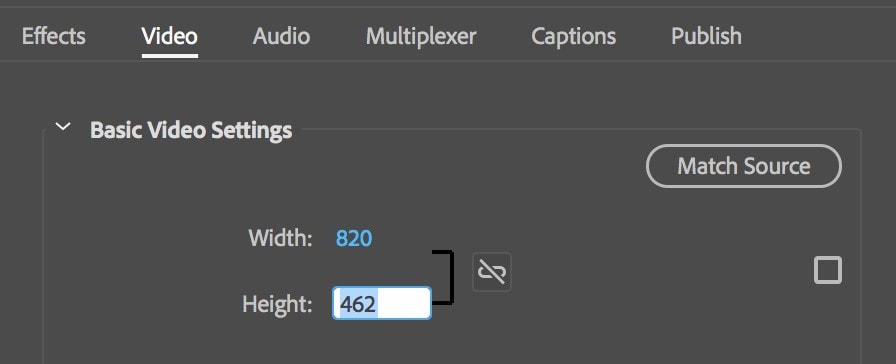Click the Height label

click(x=277, y=303)
